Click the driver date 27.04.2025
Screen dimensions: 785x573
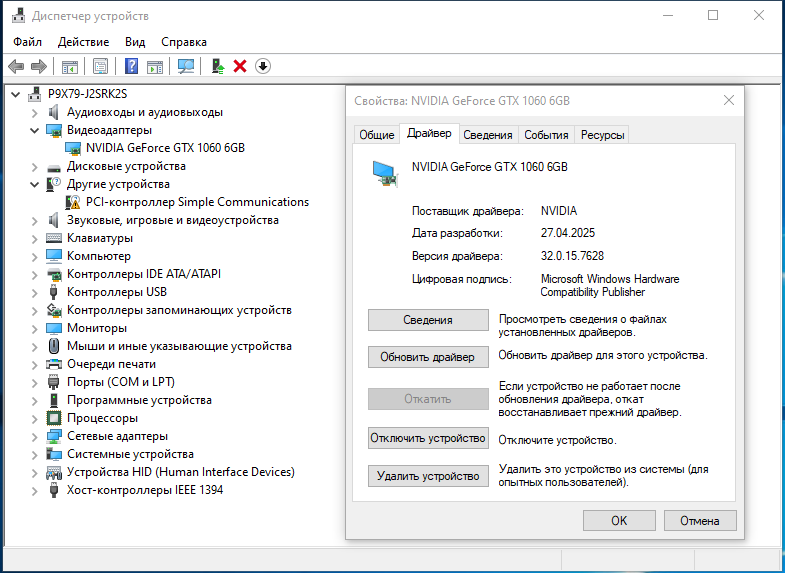point(568,233)
